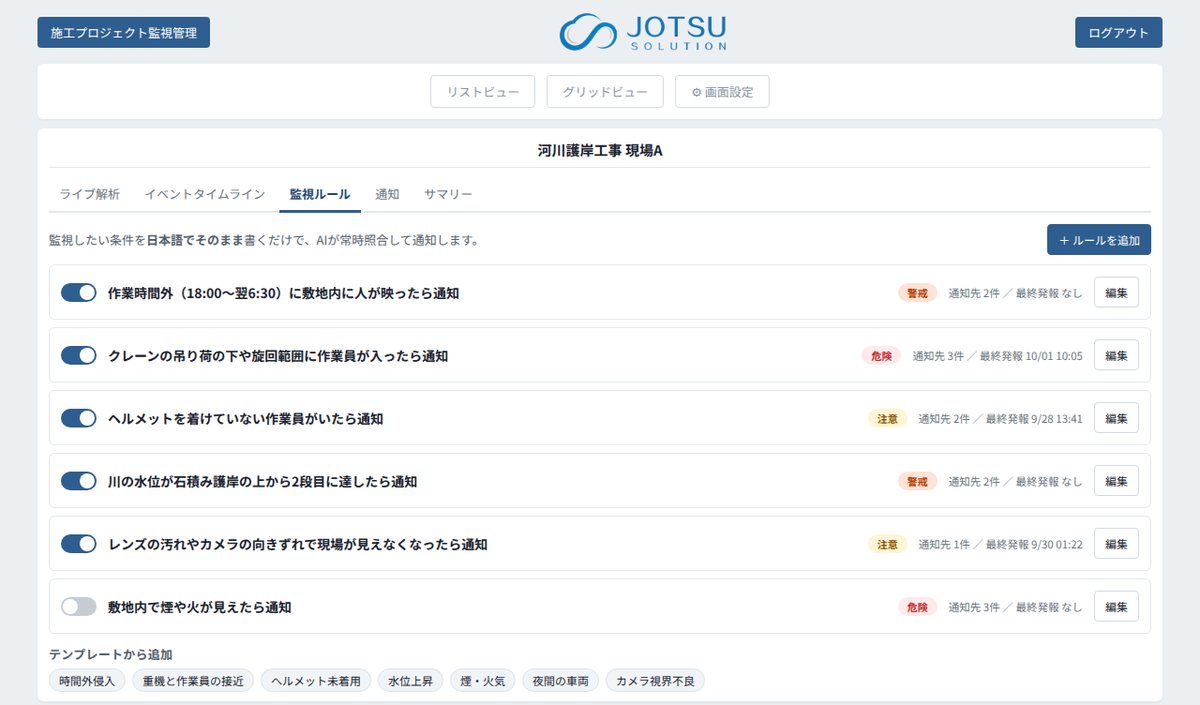
Task: Click the 注意 badge on the レンズ rule
Action: pyautogui.click(x=887, y=544)
